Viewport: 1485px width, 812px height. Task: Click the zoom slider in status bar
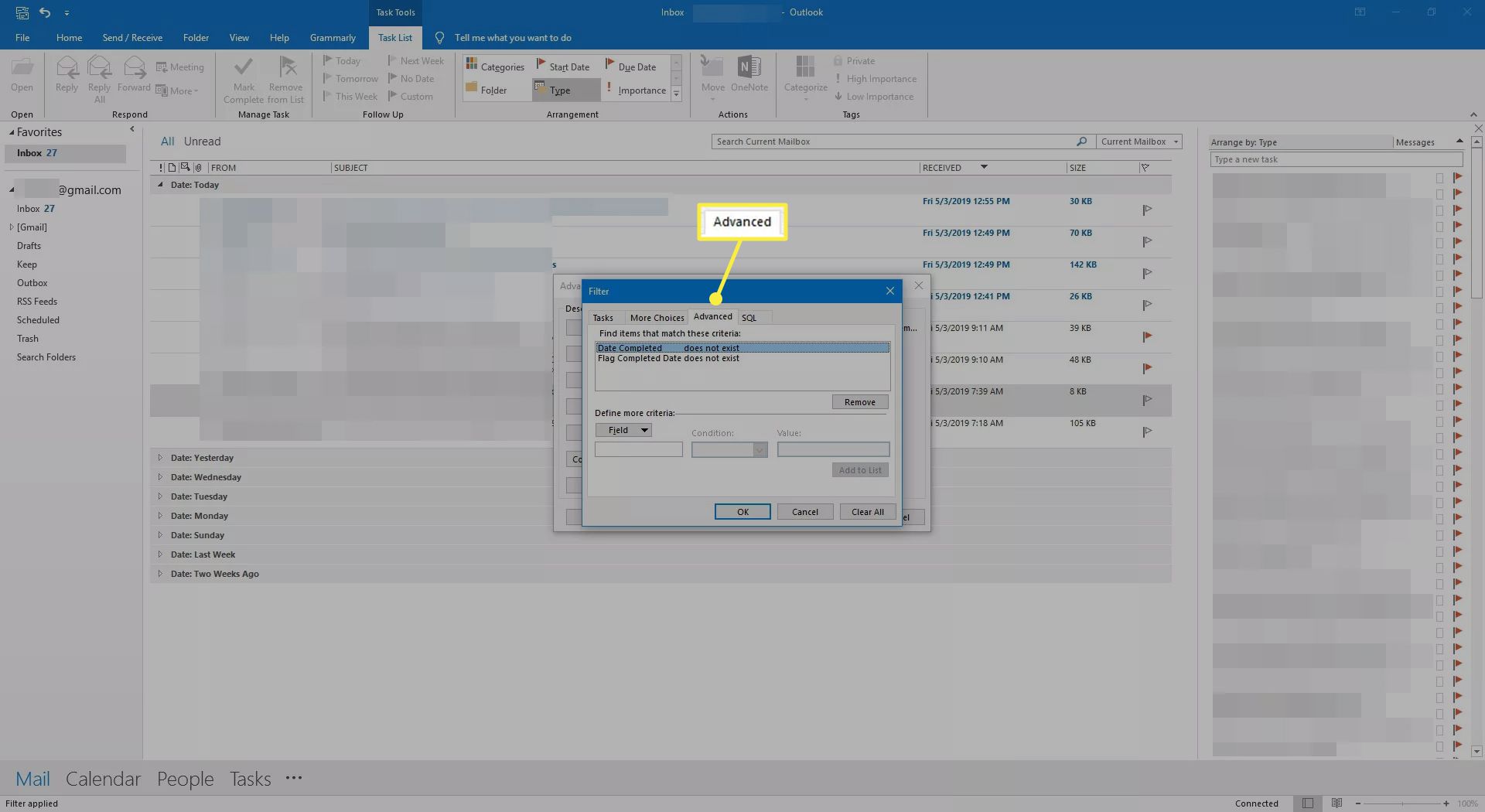coord(1401,803)
